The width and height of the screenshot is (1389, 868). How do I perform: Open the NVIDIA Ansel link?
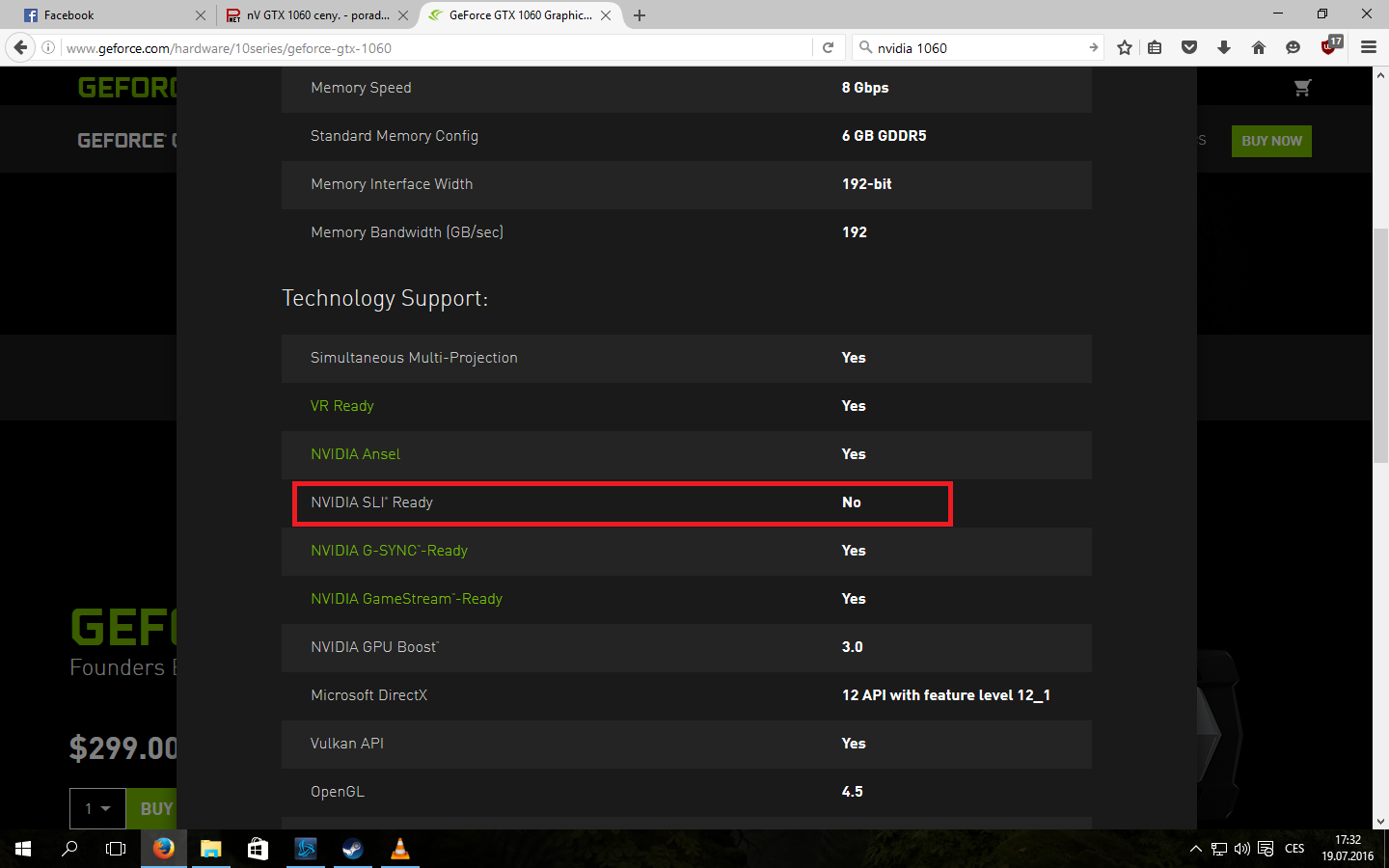point(355,454)
